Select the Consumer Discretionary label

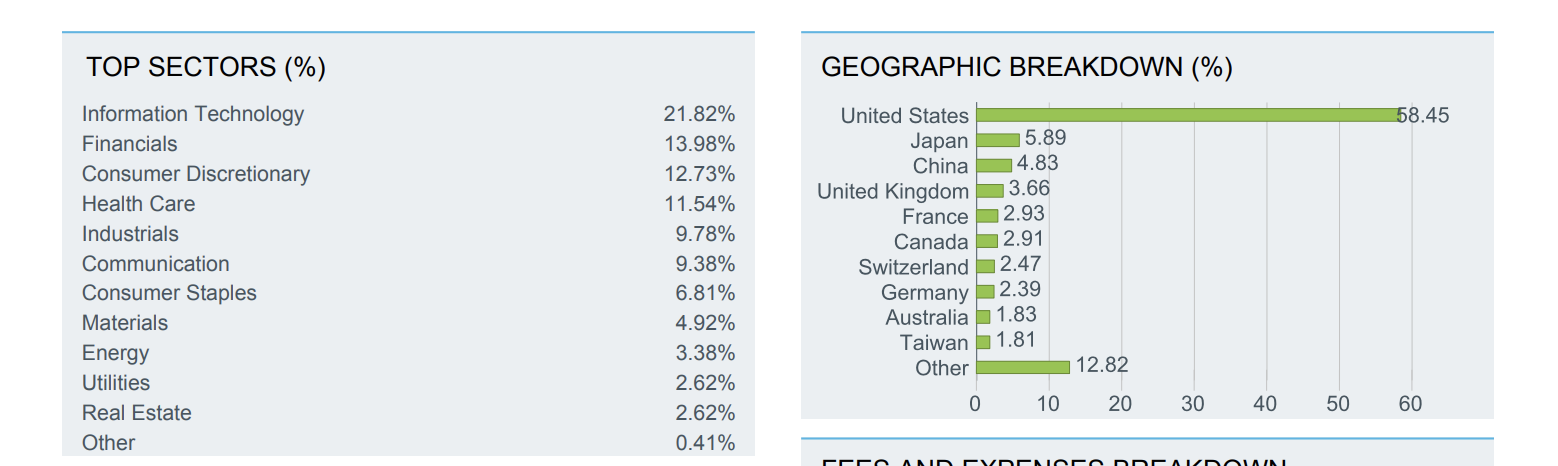tap(196, 174)
